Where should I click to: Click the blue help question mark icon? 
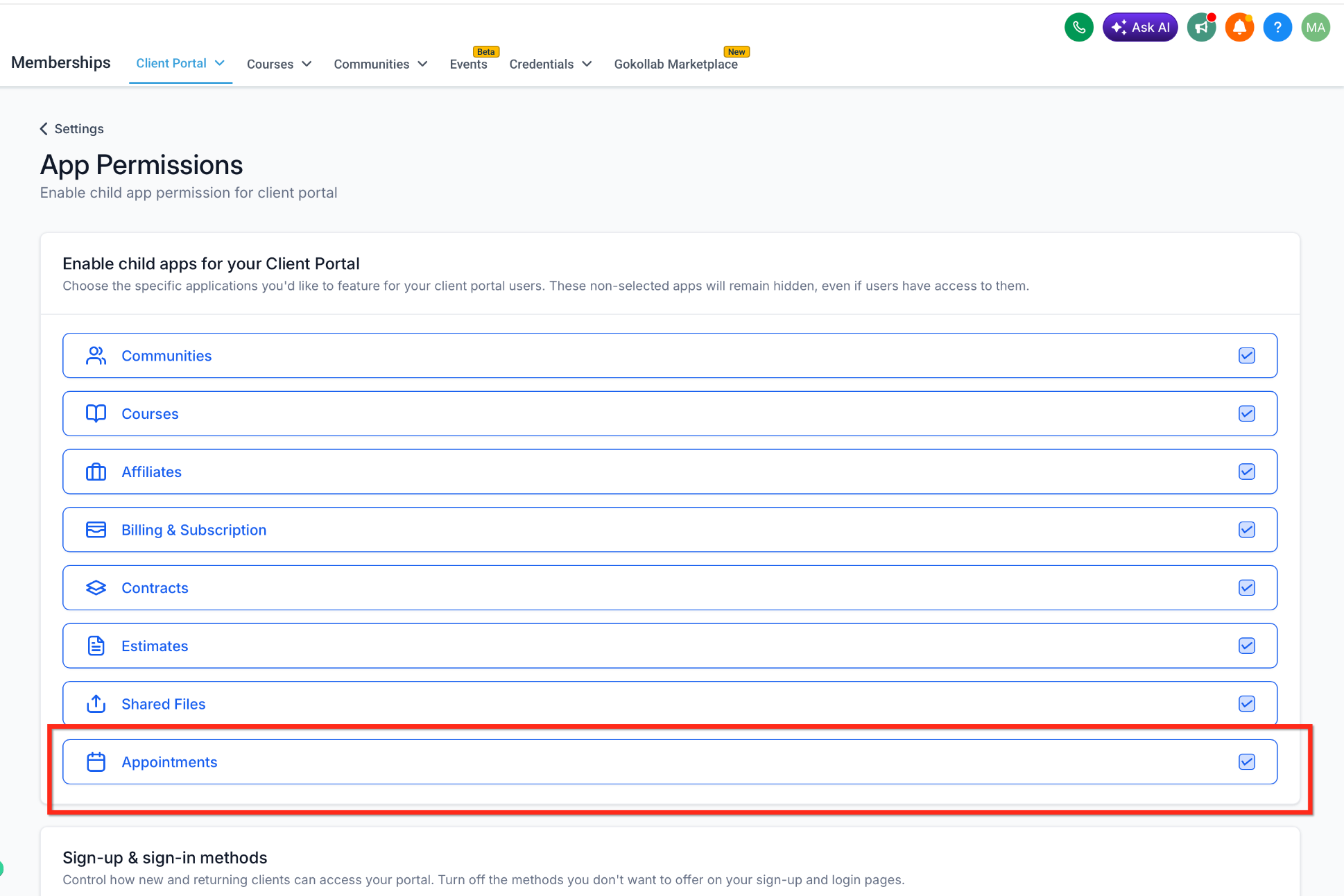1277,28
